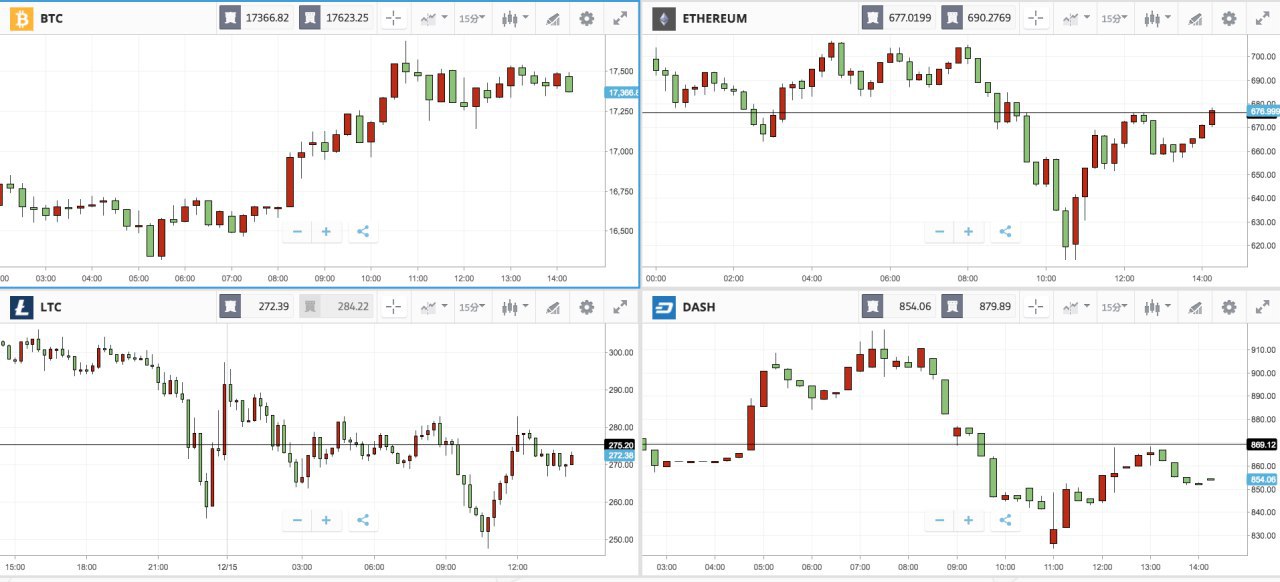Toggle the crosshair cursor on DASH chart
1280x582 pixels.
[1036, 307]
